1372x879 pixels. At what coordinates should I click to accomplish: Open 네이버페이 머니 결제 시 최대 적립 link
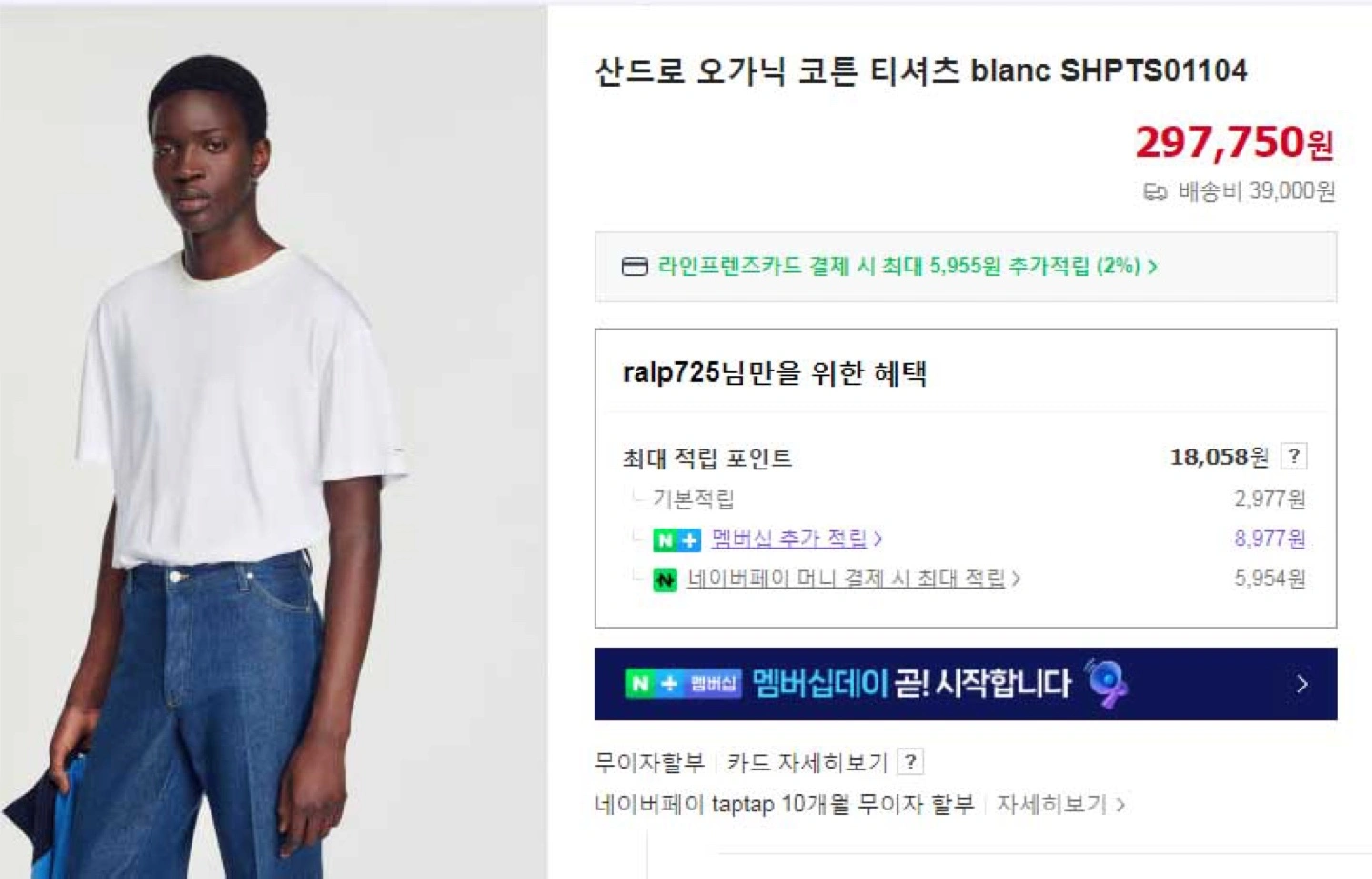coord(846,578)
